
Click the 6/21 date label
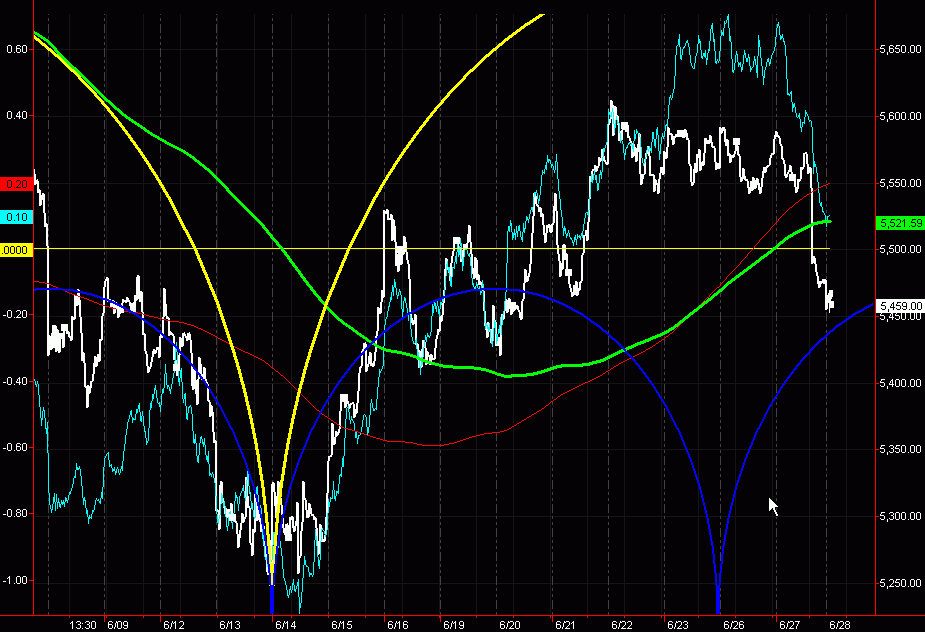[x=565, y=625]
